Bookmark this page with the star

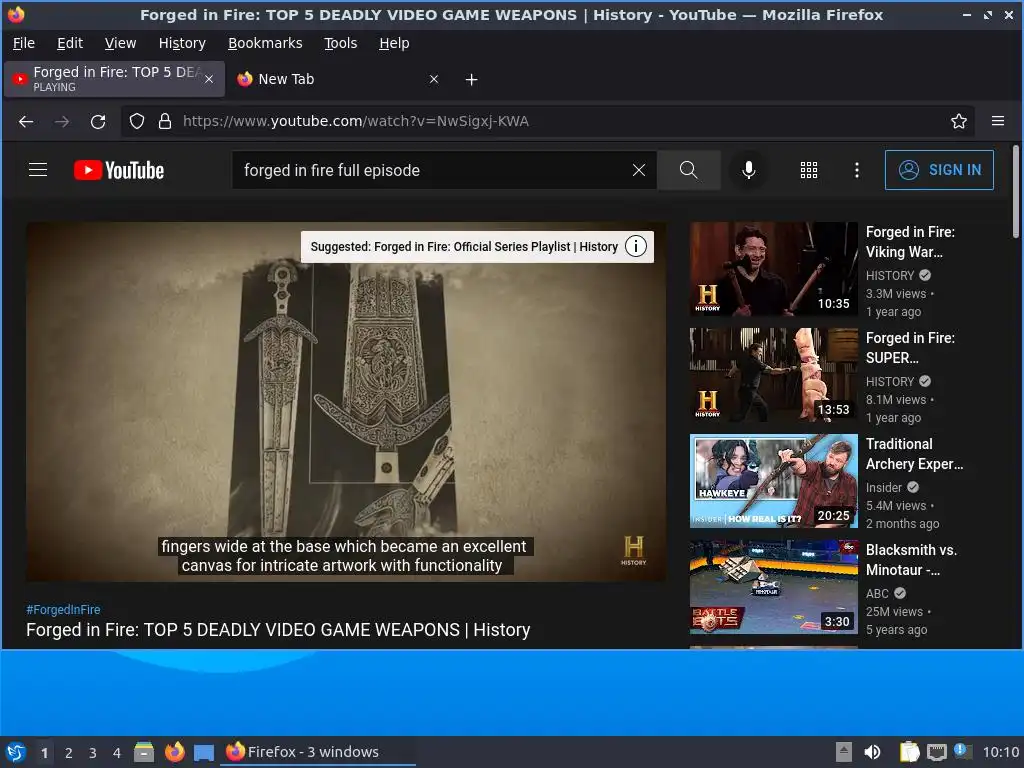tap(958, 121)
